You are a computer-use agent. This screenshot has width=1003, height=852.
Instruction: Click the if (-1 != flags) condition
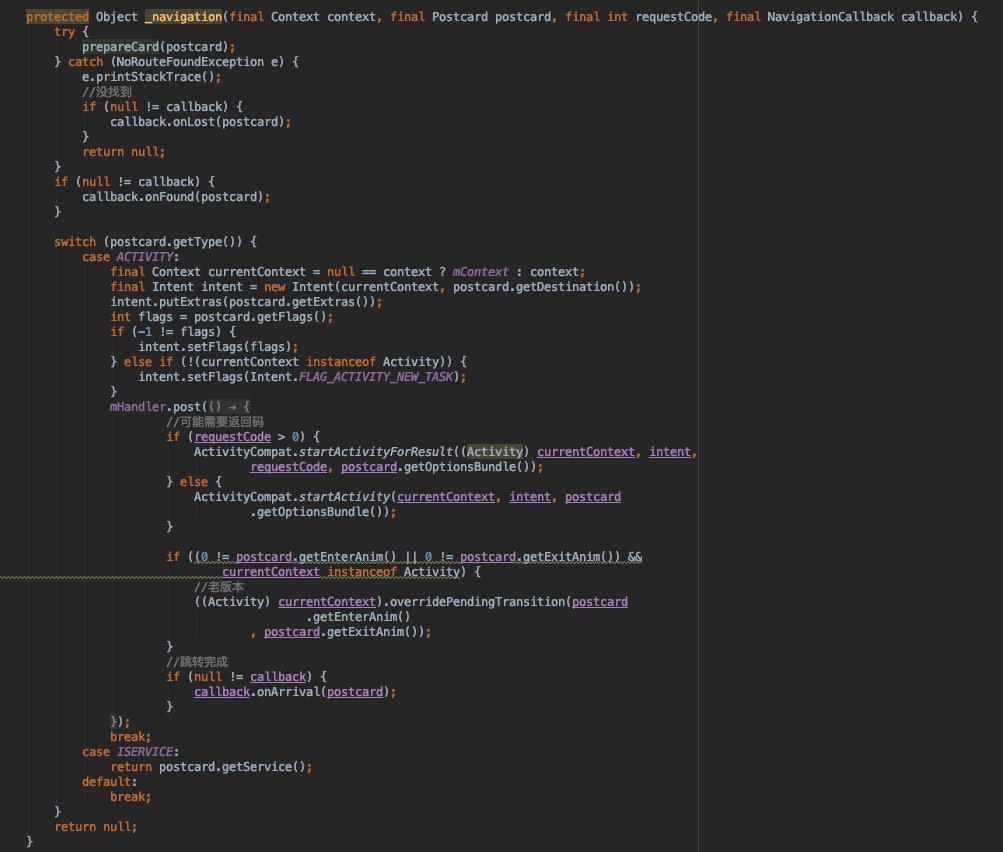pos(173,331)
